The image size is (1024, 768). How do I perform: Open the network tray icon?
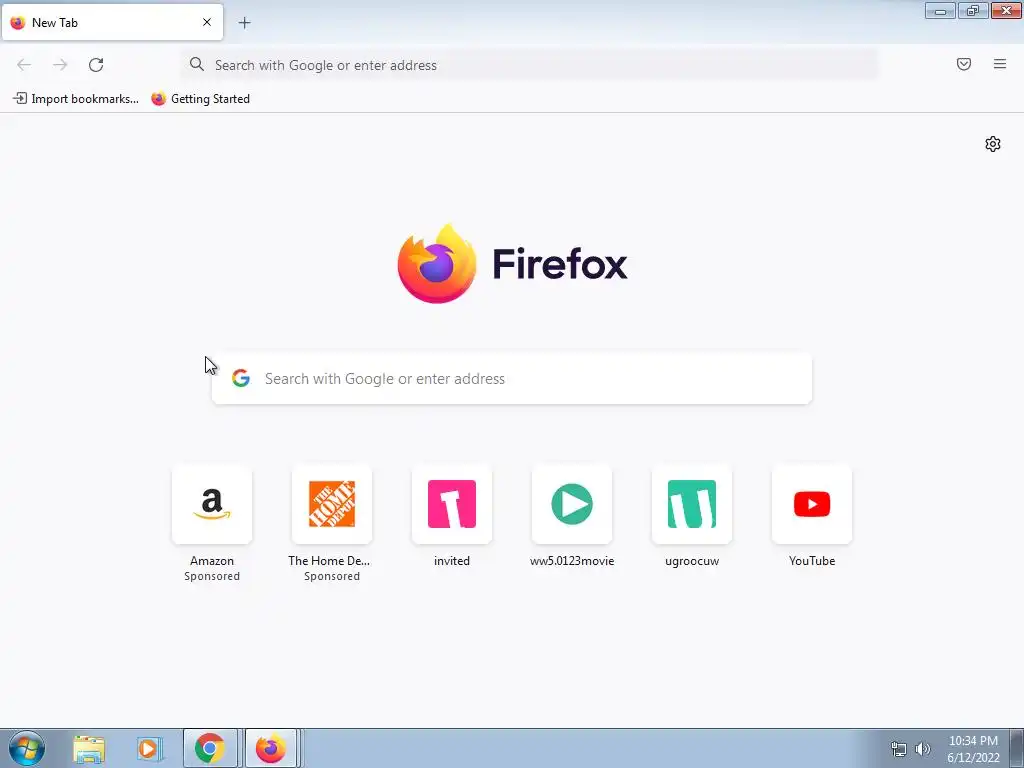pyautogui.click(x=899, y=749)
